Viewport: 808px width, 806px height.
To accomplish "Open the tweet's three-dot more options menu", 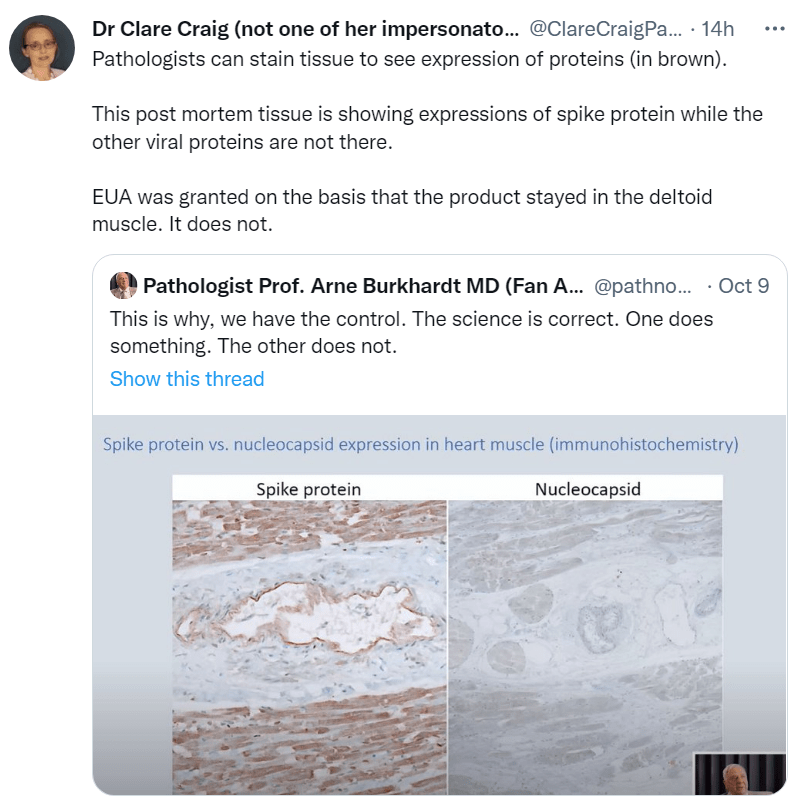I will (774, 29).
